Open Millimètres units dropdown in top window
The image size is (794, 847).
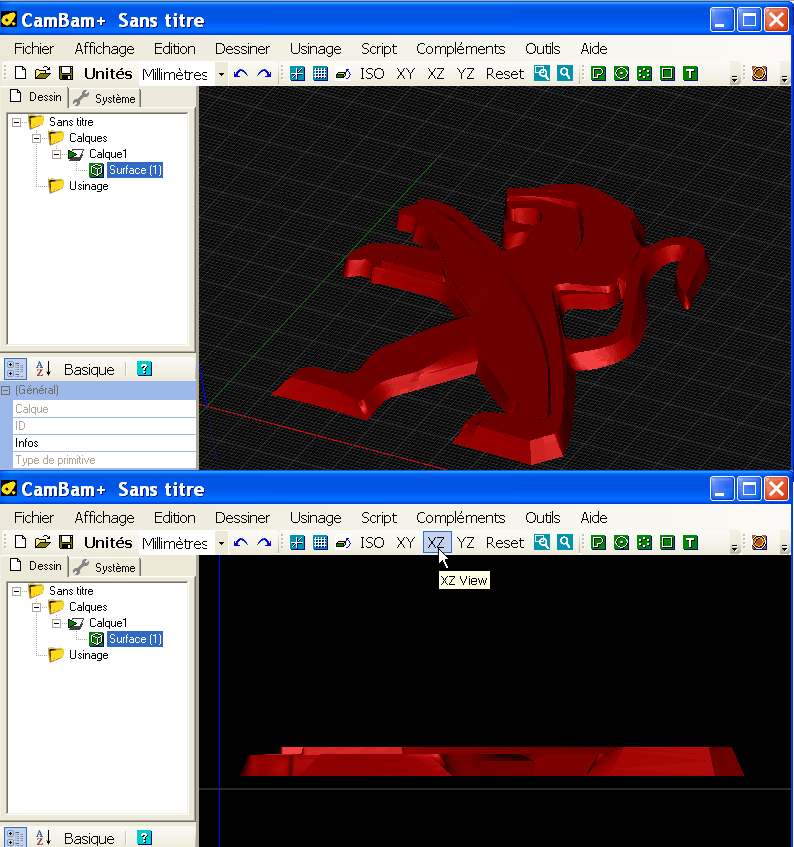221,74
